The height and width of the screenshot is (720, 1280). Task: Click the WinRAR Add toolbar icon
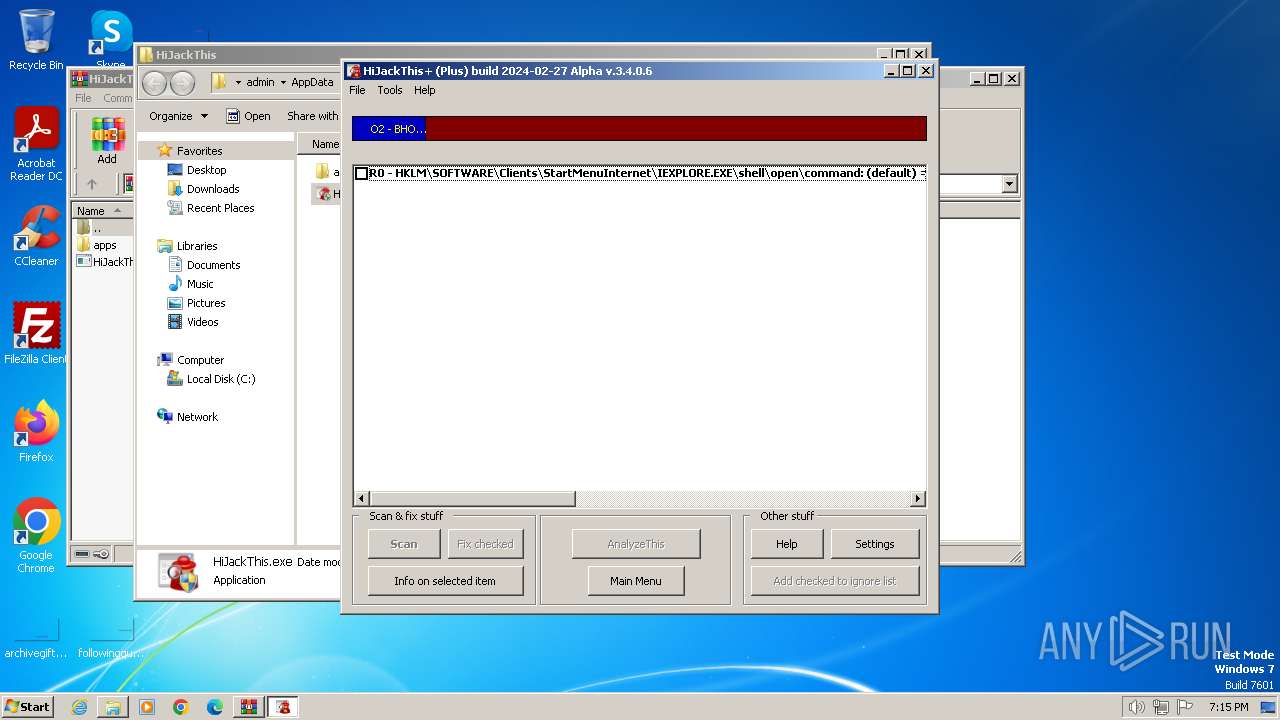click(107, 141)
